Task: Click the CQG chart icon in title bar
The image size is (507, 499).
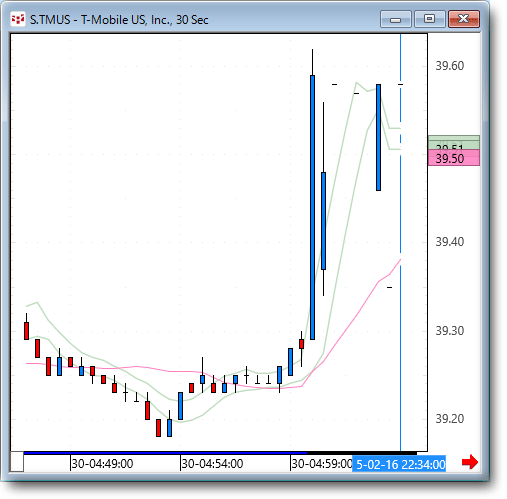Action: coord(17,19)
